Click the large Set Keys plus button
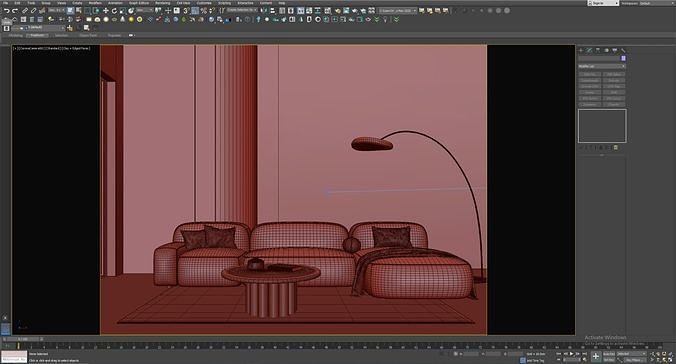676x364 pixels. (x=596, y=356)
